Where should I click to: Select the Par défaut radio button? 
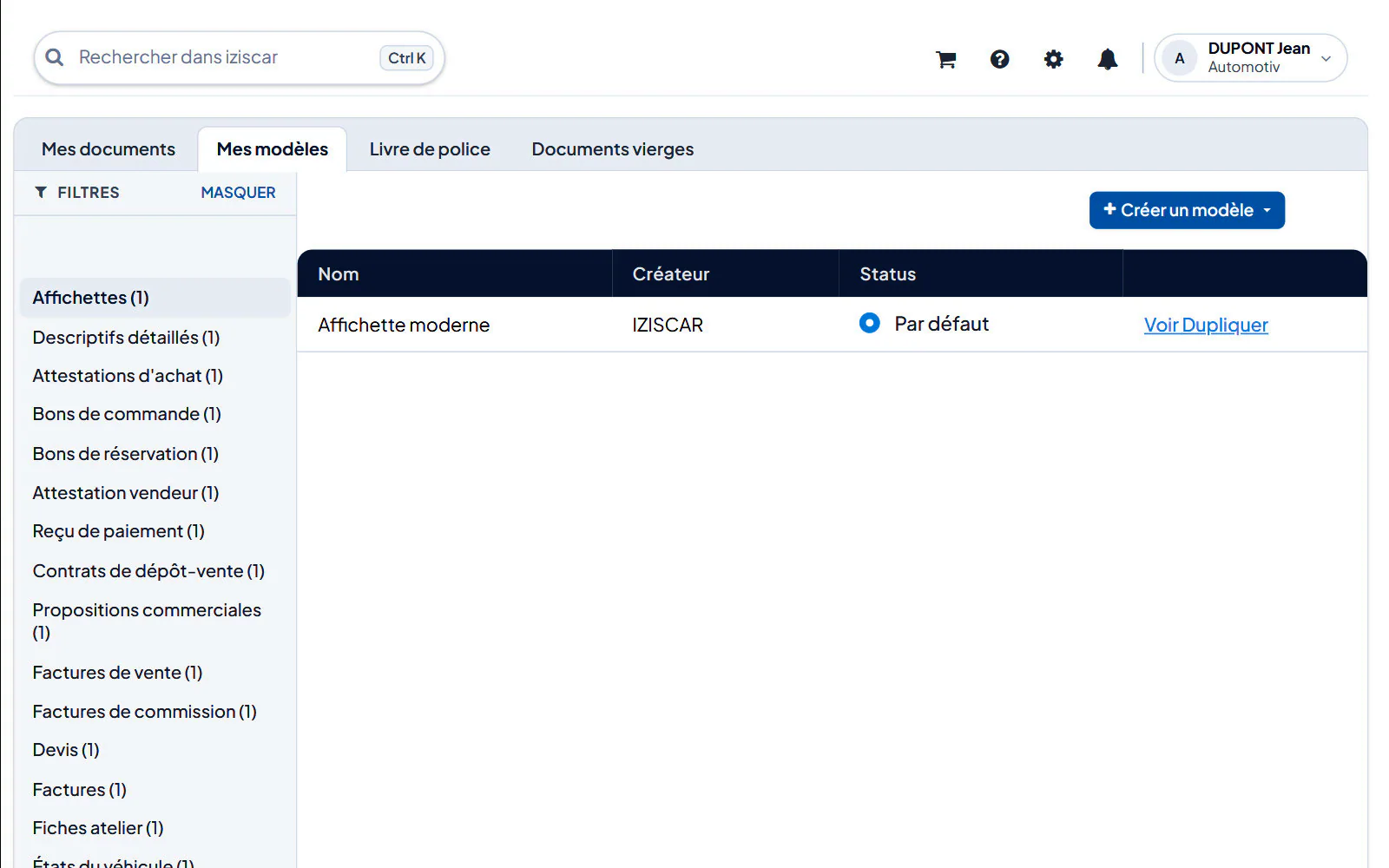[869, 323]
